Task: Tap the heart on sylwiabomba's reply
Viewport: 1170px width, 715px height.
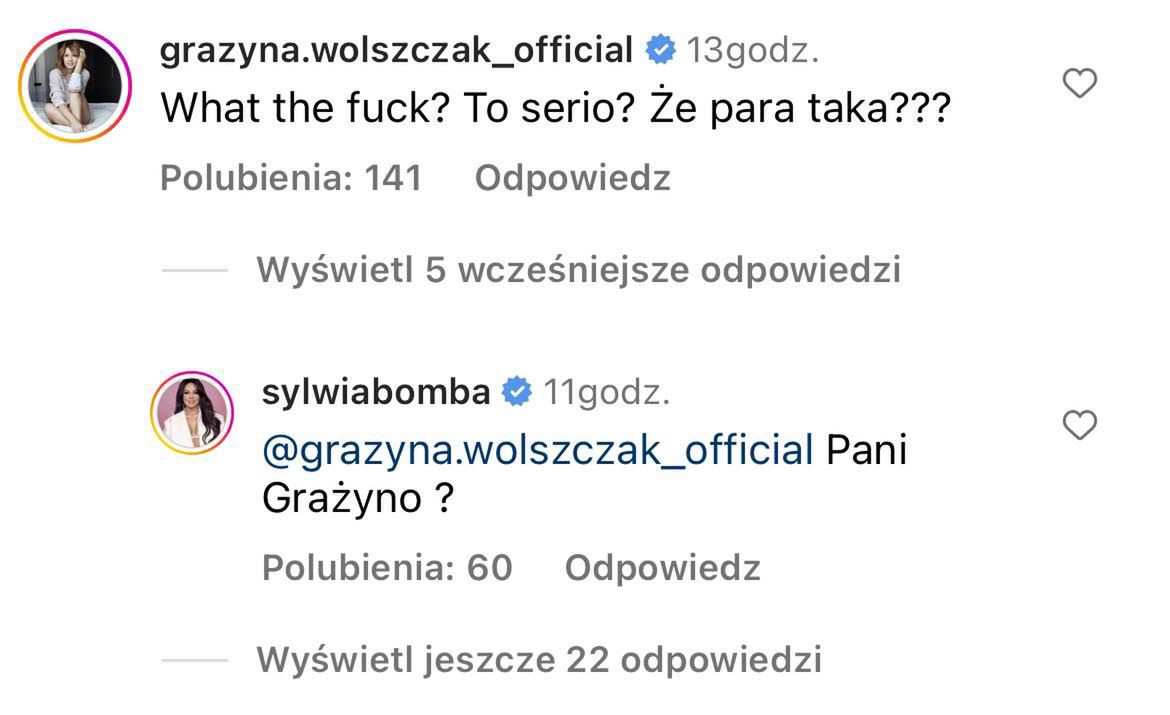Action: (1079, 426)
